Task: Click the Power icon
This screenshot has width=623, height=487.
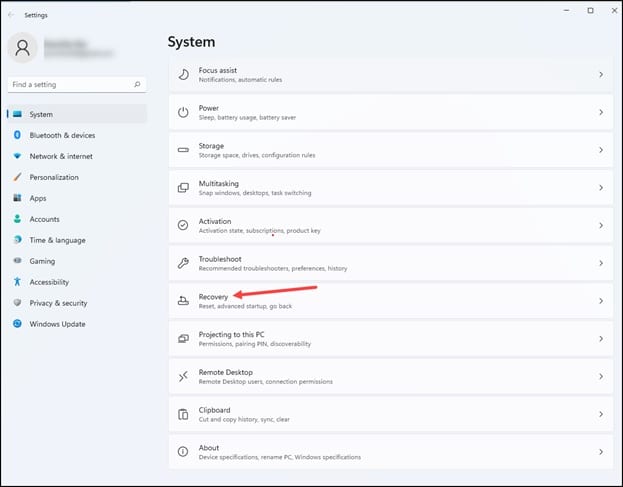Action: coord(183,112)
